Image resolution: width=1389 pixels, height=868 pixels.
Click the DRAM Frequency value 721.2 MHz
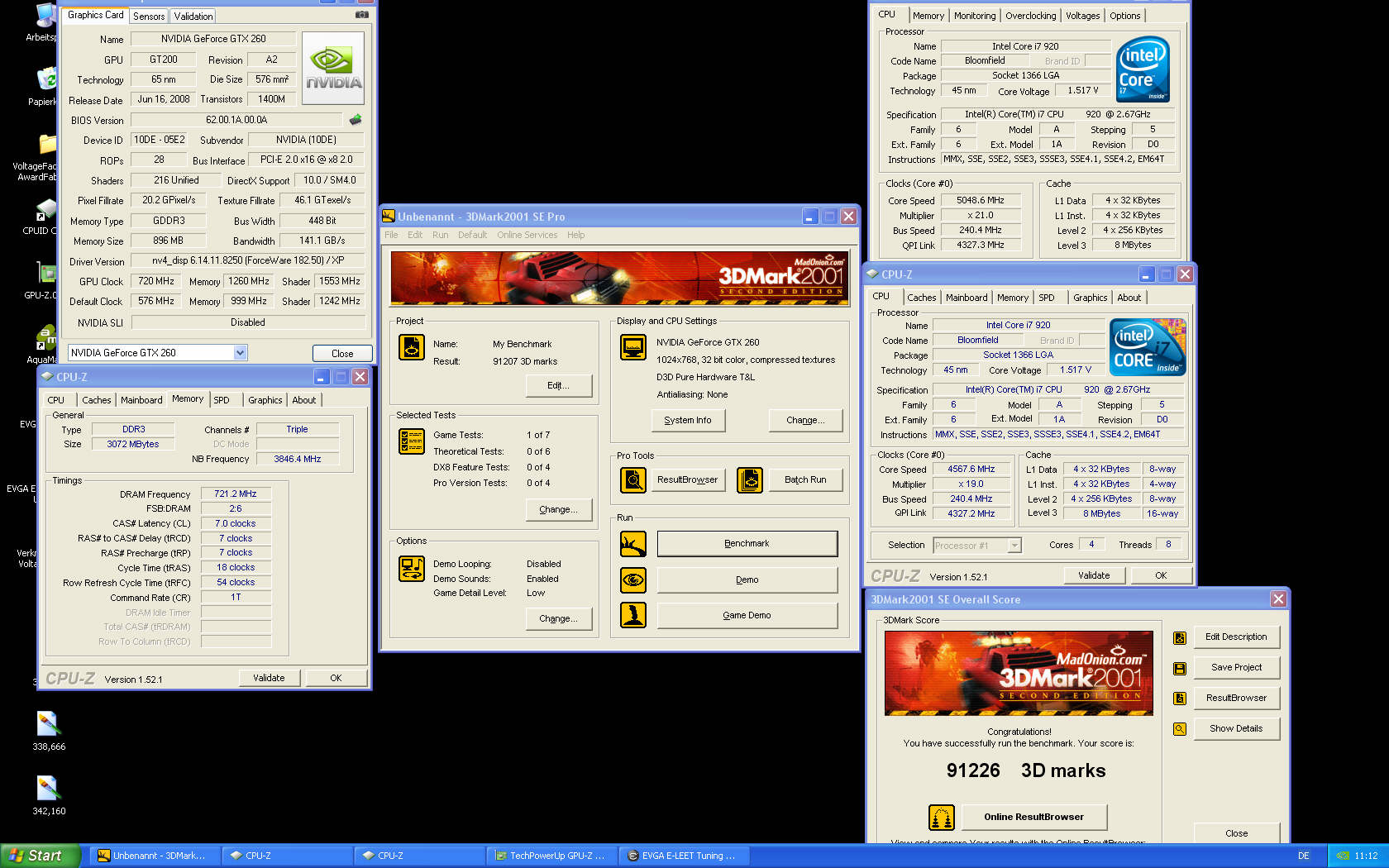236,494
